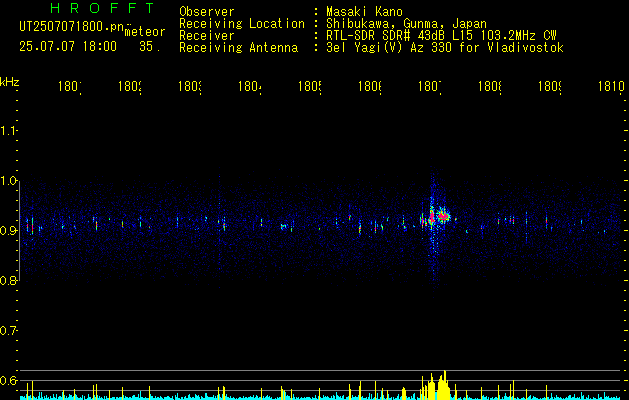Image resolution: width=629 pixels, height=400 pixels.
Task: Click the 1801 time axis marker
Action: (70, 86)
